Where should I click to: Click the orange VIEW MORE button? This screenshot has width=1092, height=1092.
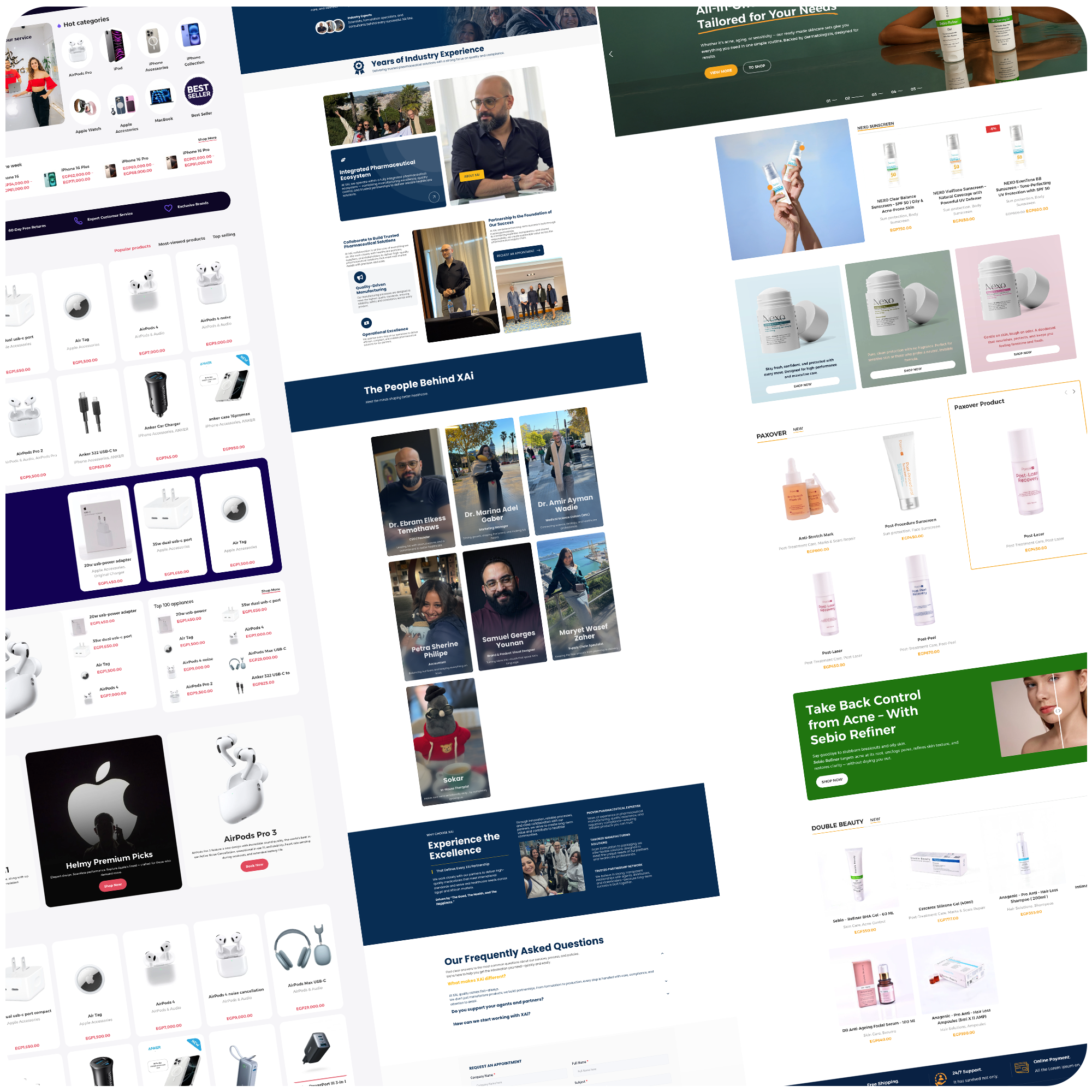pyautogui.click(x=721, y=72)
